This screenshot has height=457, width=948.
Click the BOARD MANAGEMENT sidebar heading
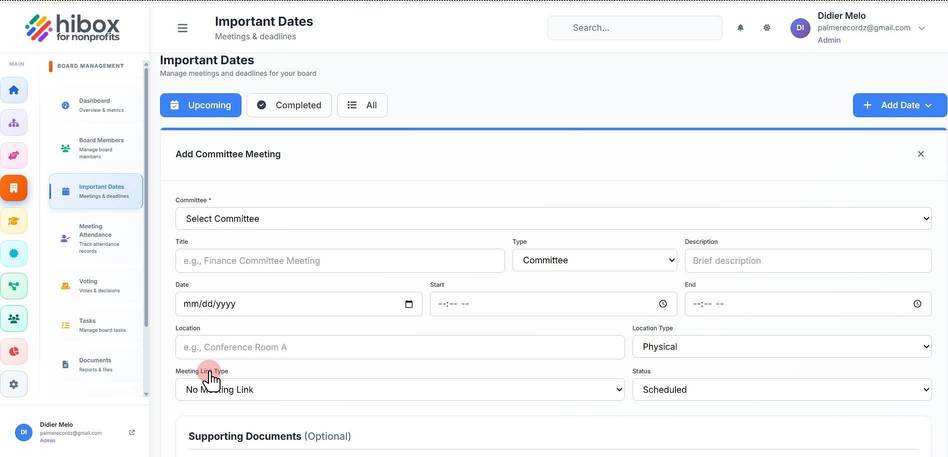pyautogui.click(x=90, y=66)
